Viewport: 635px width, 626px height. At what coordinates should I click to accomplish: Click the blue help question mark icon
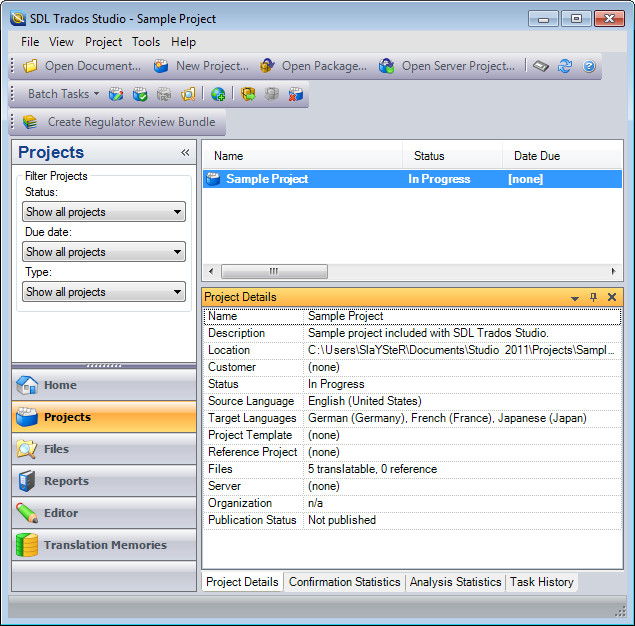point(589,66)
